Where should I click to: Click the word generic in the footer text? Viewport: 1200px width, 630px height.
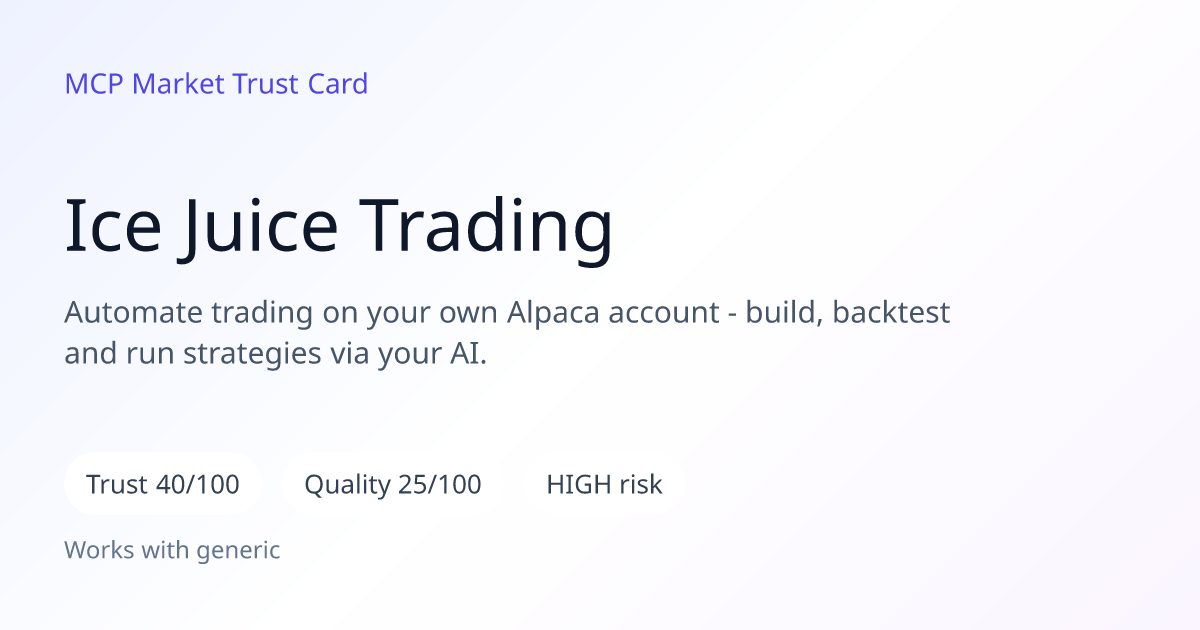point(238,551)
